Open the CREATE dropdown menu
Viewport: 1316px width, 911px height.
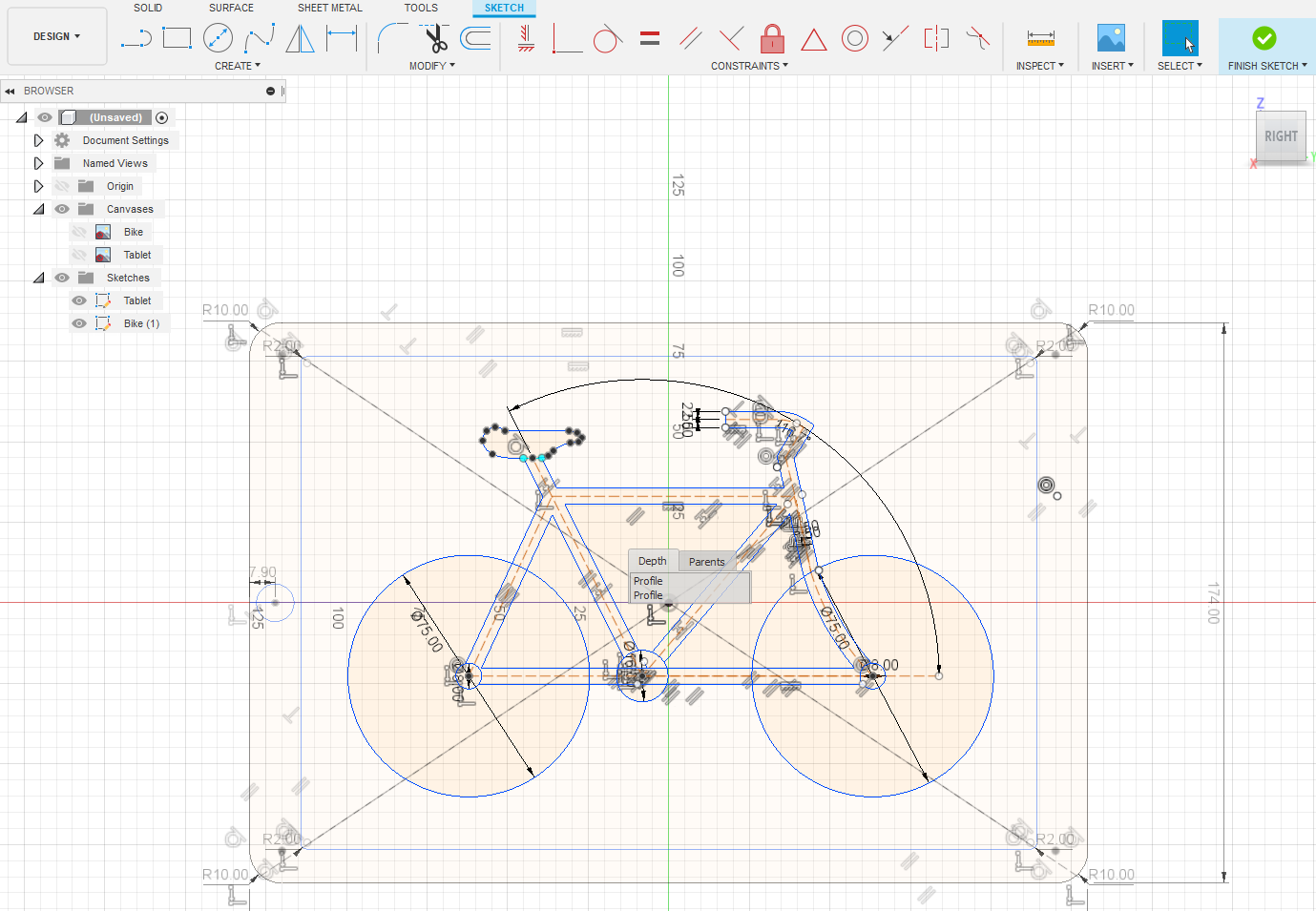(x=238, y=66)
